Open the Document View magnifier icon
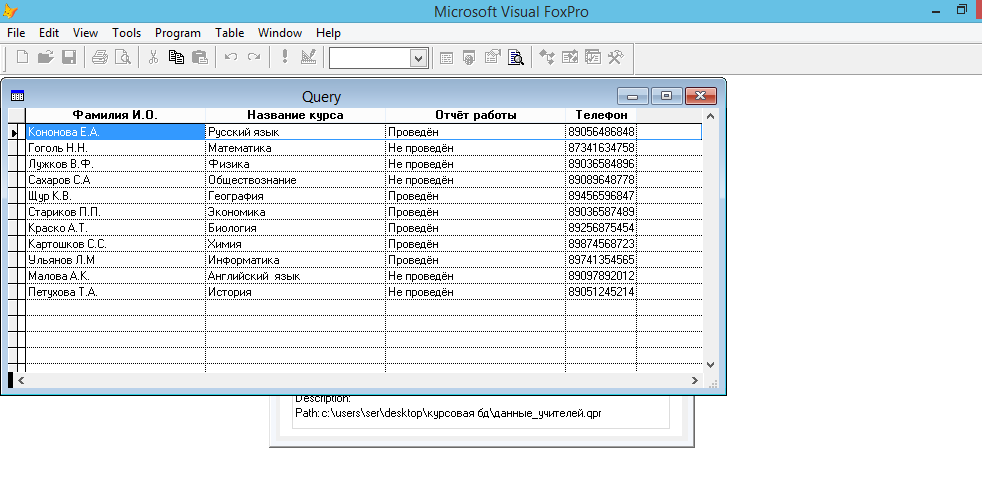 click(x=515, y=58)
